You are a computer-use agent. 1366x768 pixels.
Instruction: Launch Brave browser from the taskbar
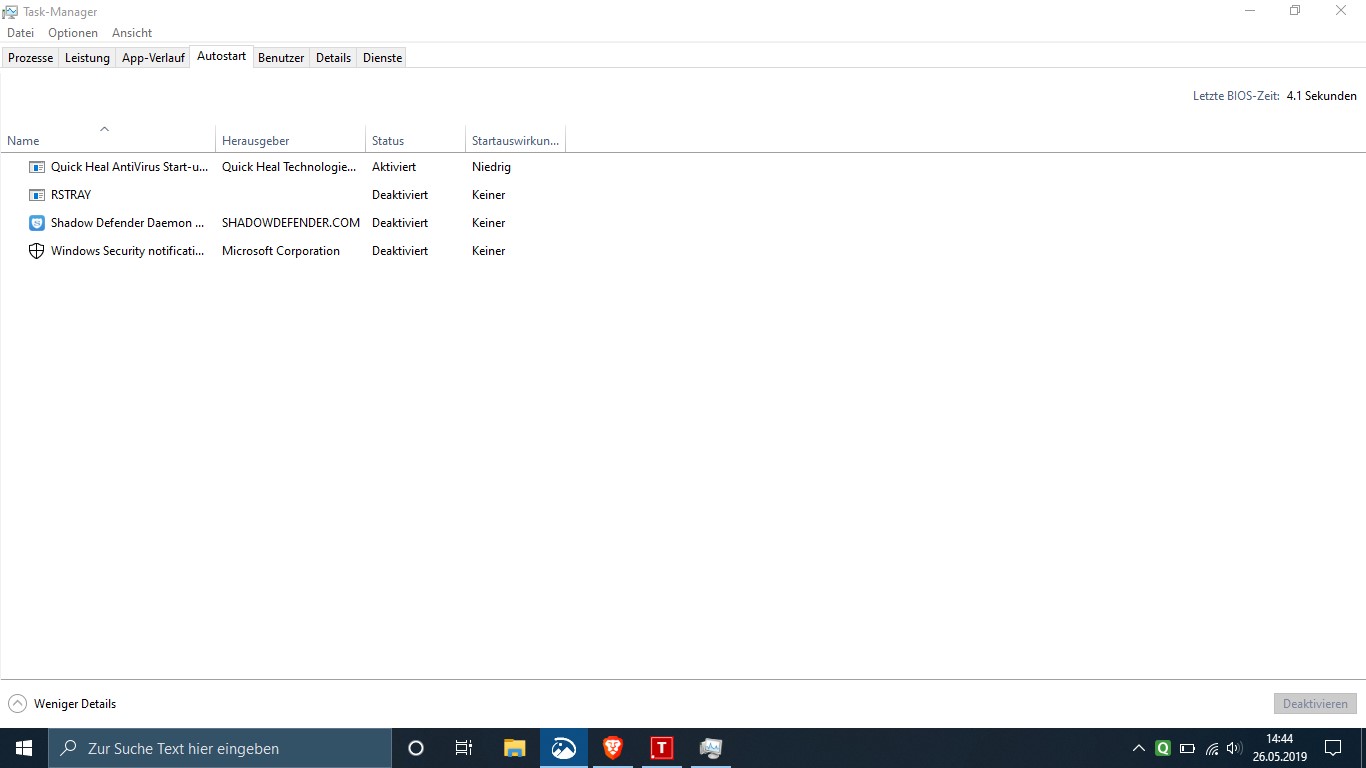pos(612,748)
